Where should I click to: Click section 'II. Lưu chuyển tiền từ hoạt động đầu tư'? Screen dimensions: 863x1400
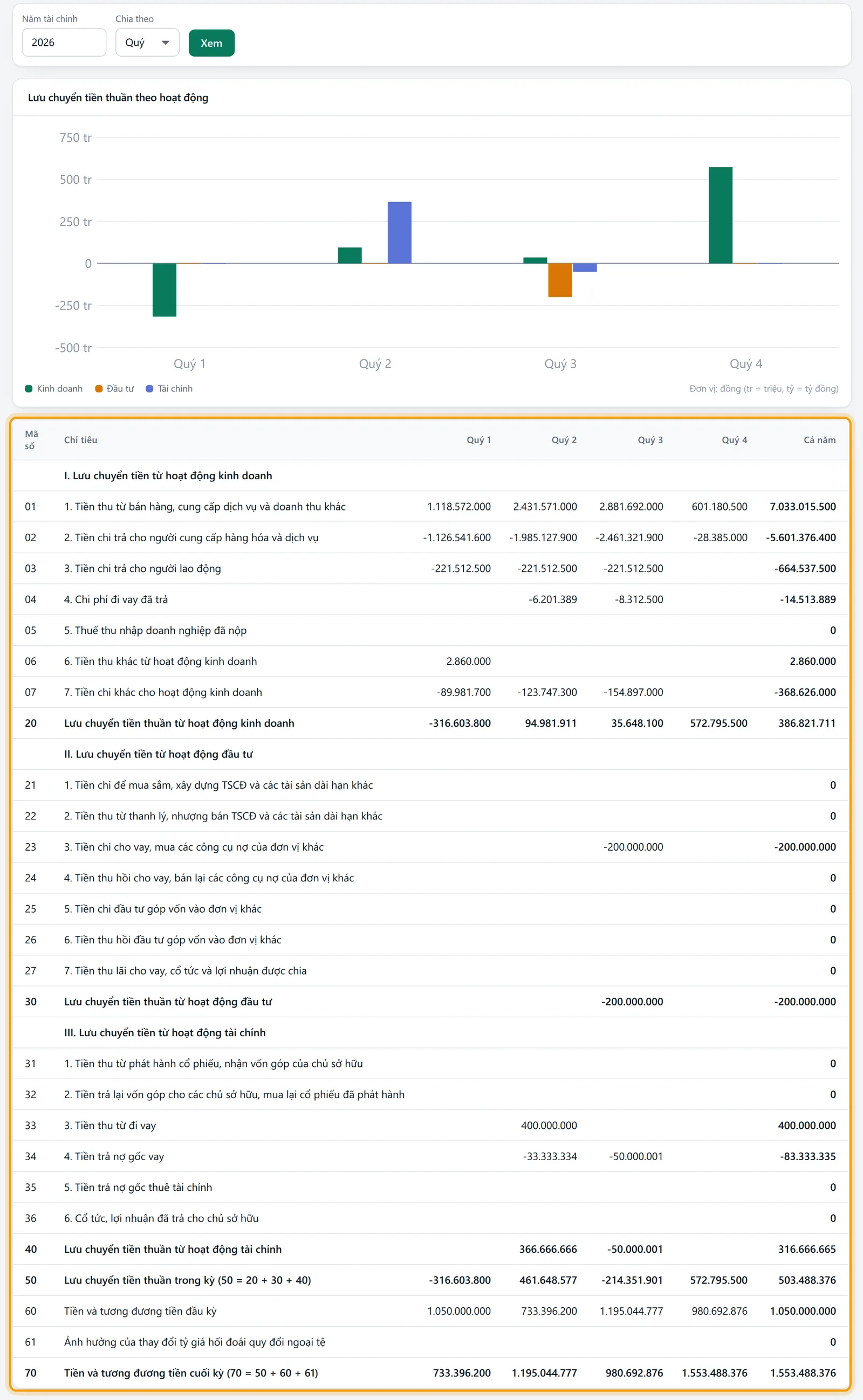(158, 754)
